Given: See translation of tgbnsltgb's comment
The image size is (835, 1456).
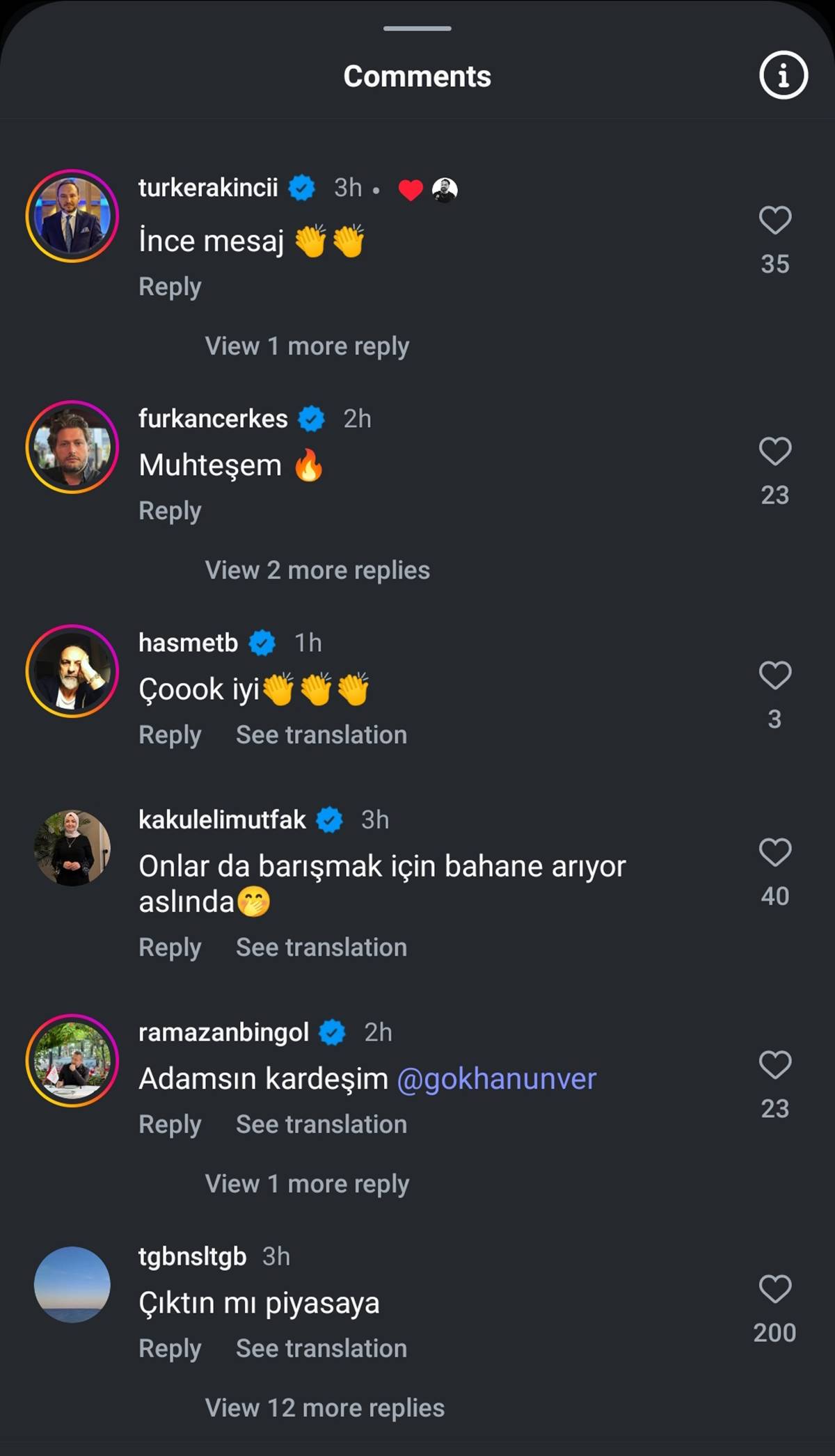Looking at the screenshot, I should [321, 1348].
